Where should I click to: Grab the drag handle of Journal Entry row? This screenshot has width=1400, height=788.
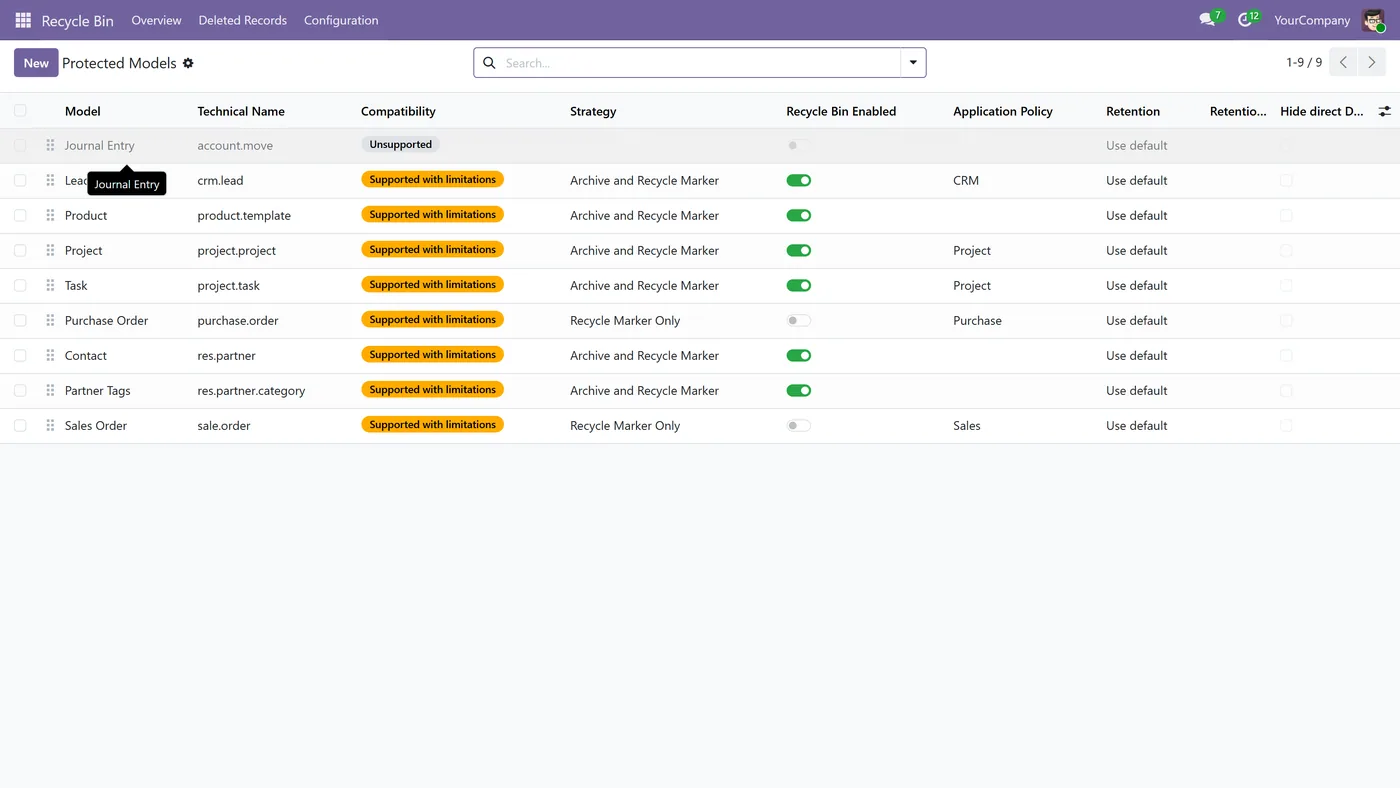(50, 145)
